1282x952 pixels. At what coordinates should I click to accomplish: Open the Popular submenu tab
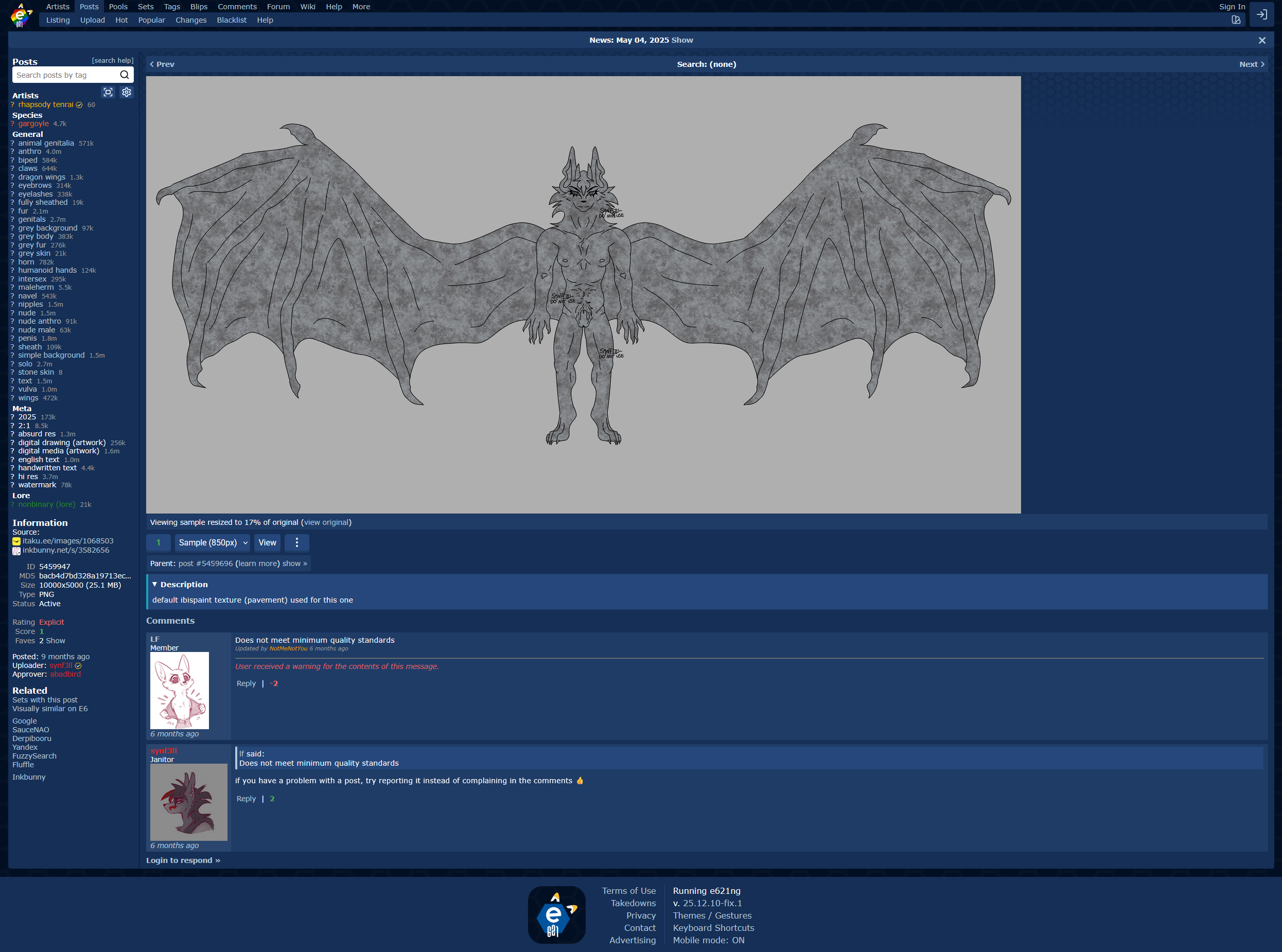click(x=151, y=20)
